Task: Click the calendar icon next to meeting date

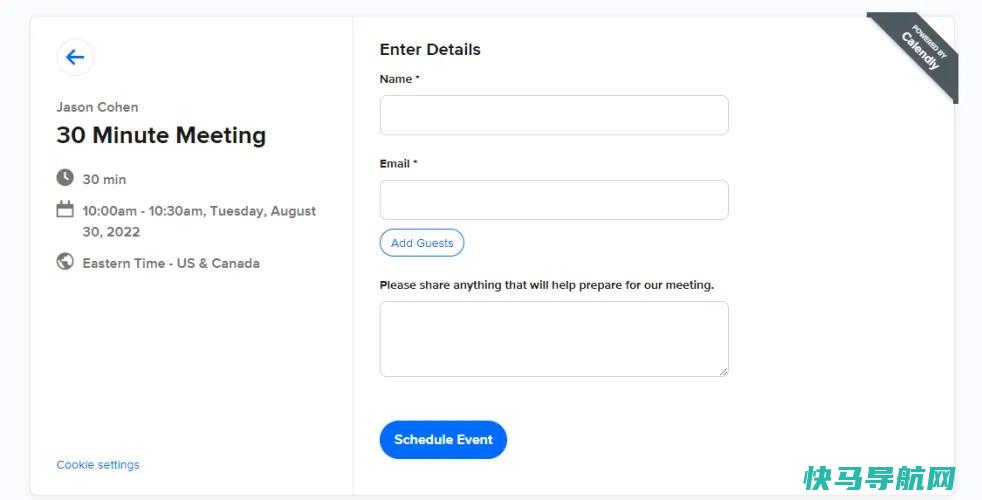Action: pyautogui.click(x=65, y=209)
